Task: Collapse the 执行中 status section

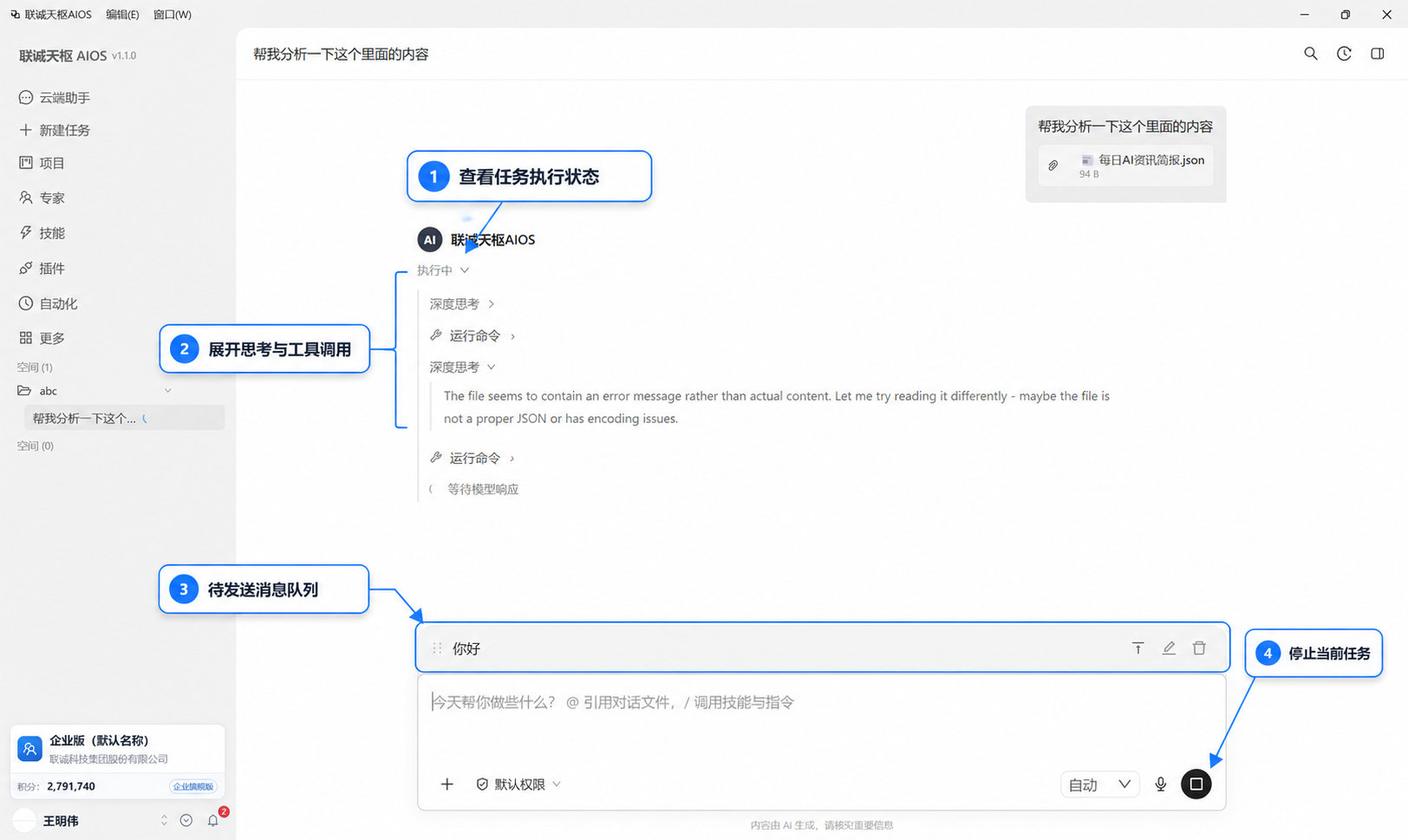Action: [x=443, y=270]
